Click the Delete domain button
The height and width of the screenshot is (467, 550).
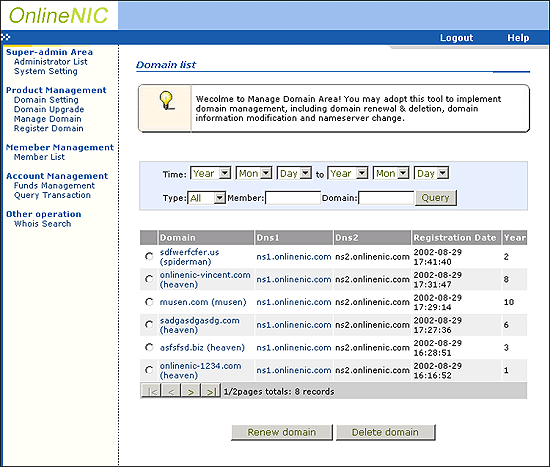tap(385, 432)
